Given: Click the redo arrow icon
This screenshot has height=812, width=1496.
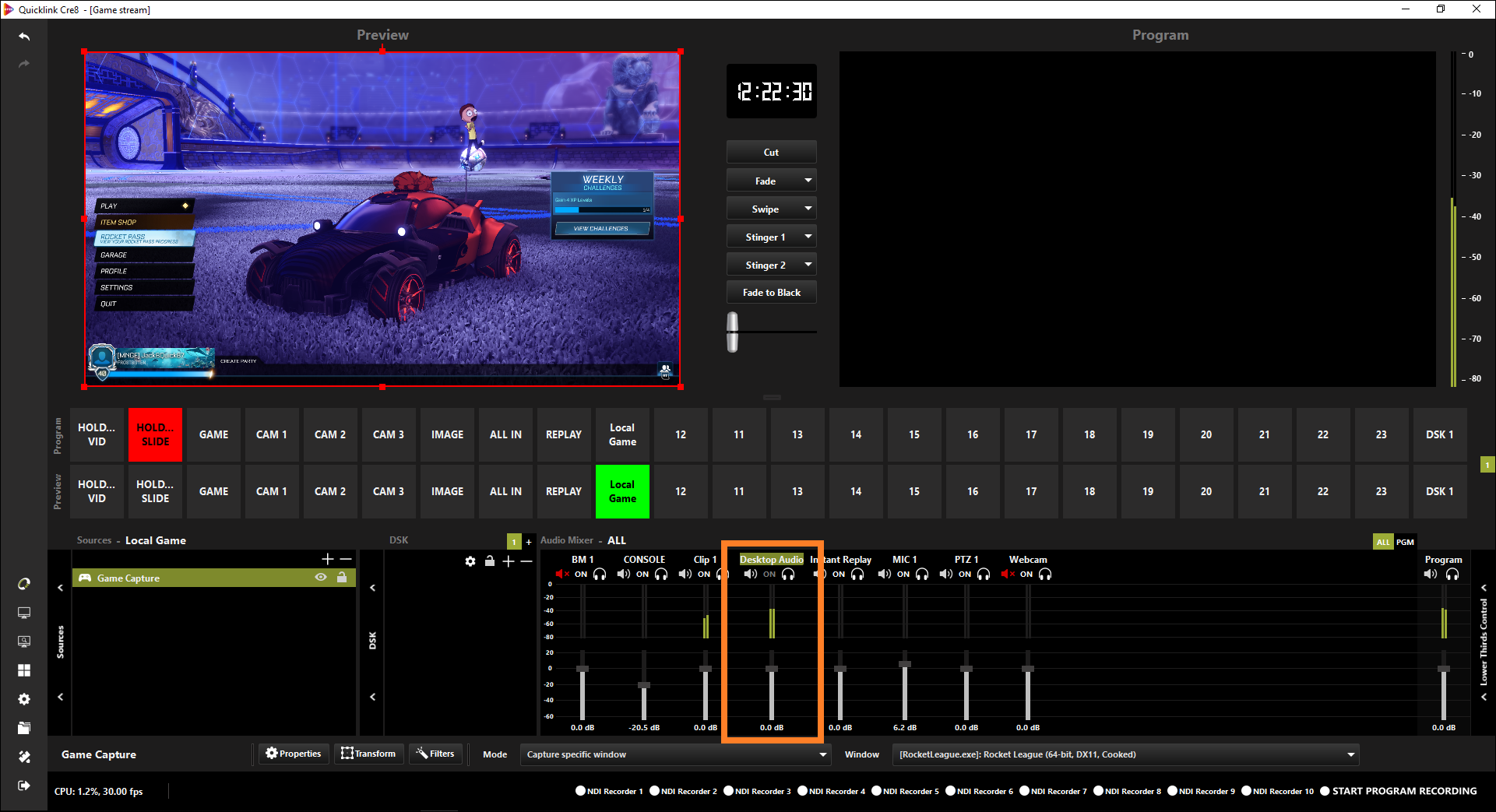Looking at the screenshot, I should tap(24, 64).
